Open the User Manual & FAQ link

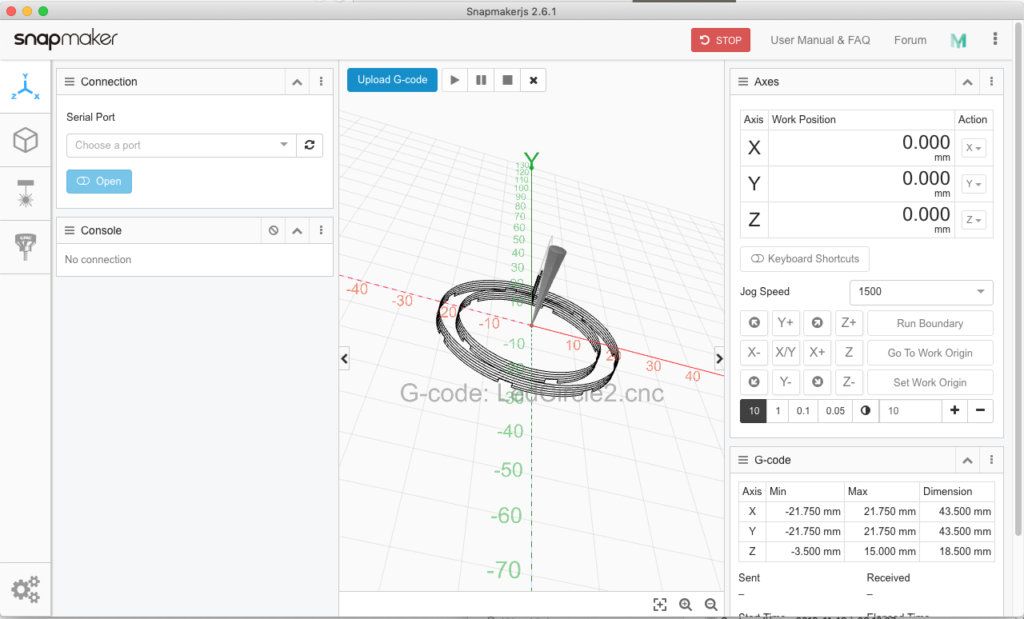point(820,40)
